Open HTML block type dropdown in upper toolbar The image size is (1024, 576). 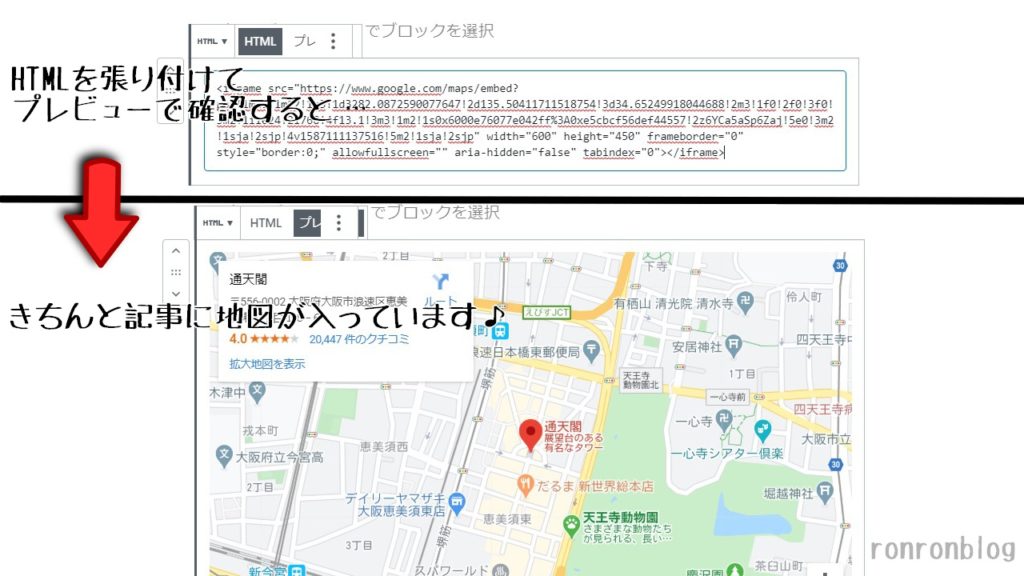(x=212, y=41)
